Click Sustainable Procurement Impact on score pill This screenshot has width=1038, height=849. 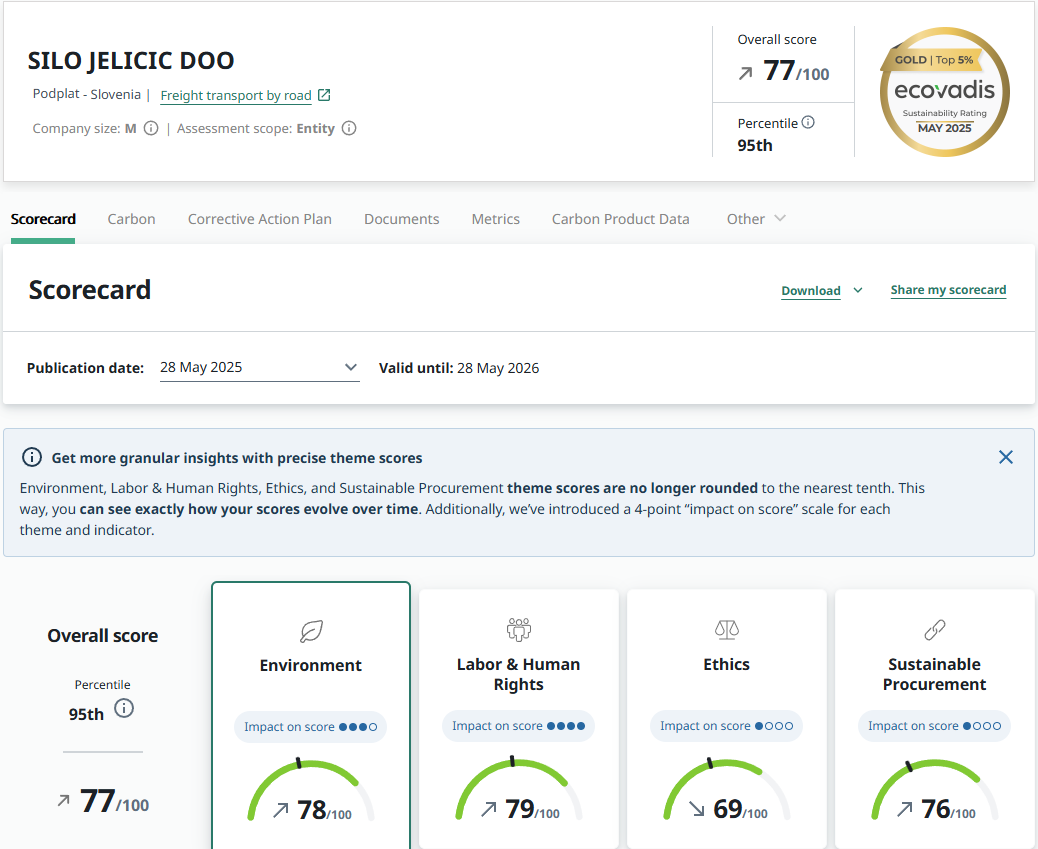pyautogui.click(x=934, y=726)
